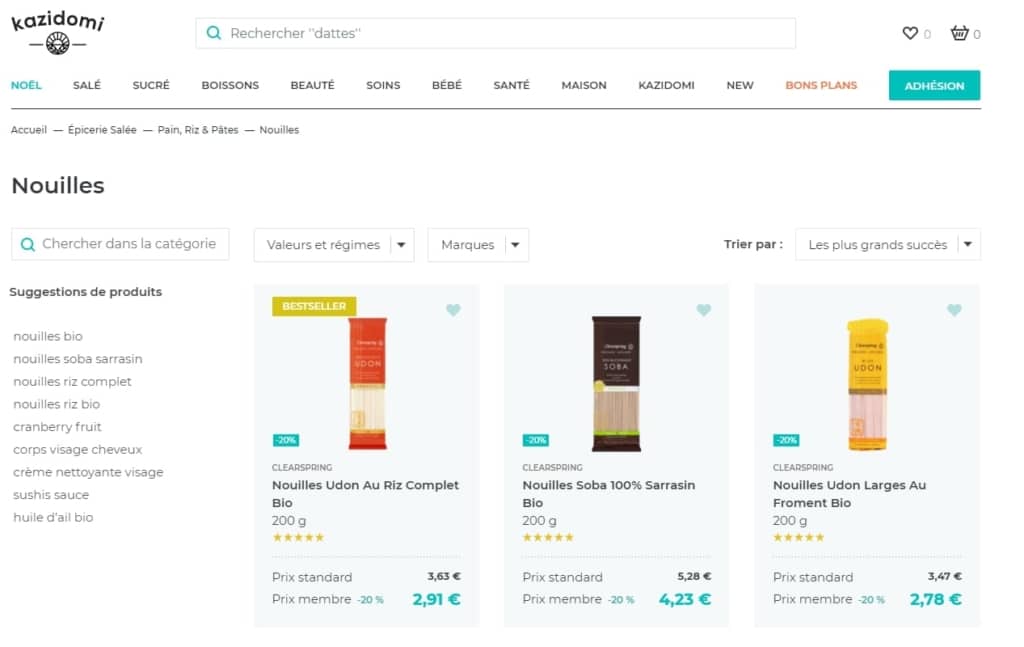The image size is (1024, 647).
Task: Select suggestion cranberry fruit
Action: tap(57, 427)
